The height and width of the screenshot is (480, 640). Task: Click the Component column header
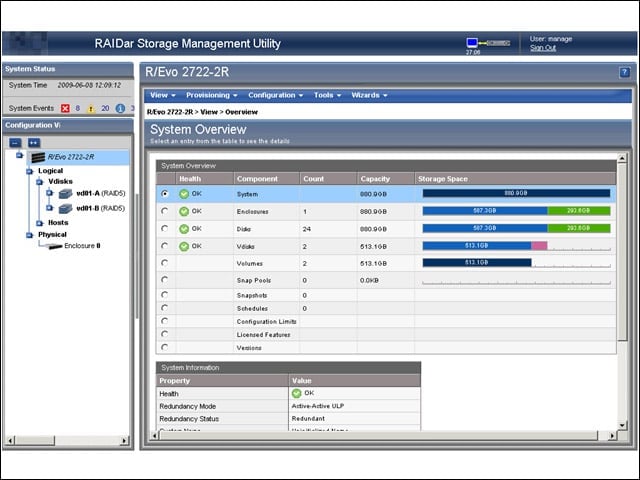coord(267,179)
